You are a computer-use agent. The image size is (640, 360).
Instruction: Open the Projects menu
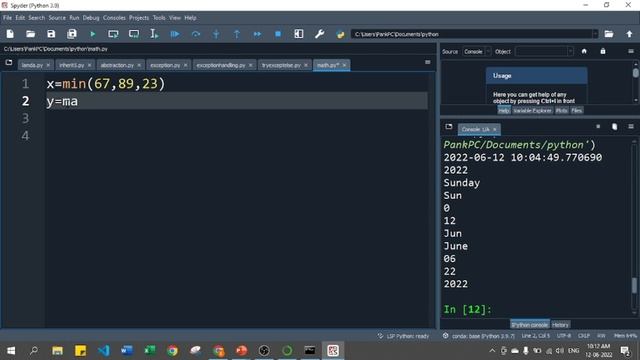(139, 18)
